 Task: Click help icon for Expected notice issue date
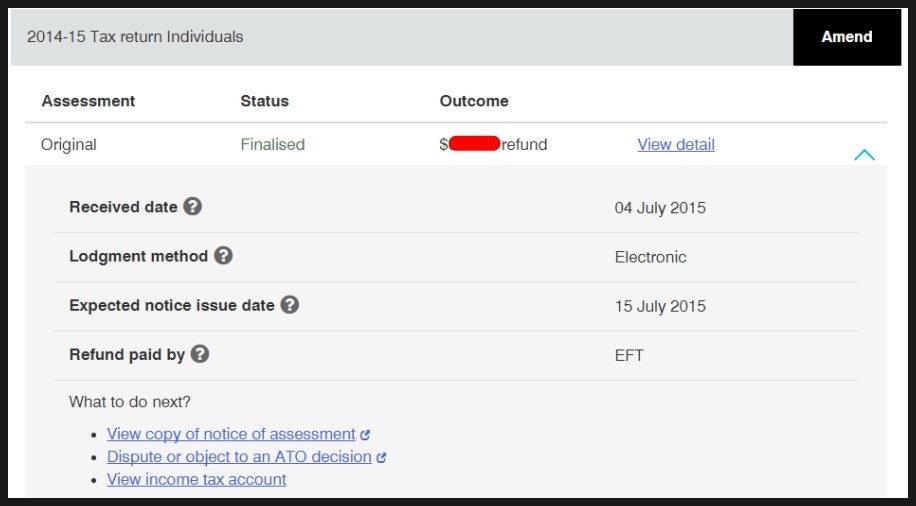(x=290, y=304)
